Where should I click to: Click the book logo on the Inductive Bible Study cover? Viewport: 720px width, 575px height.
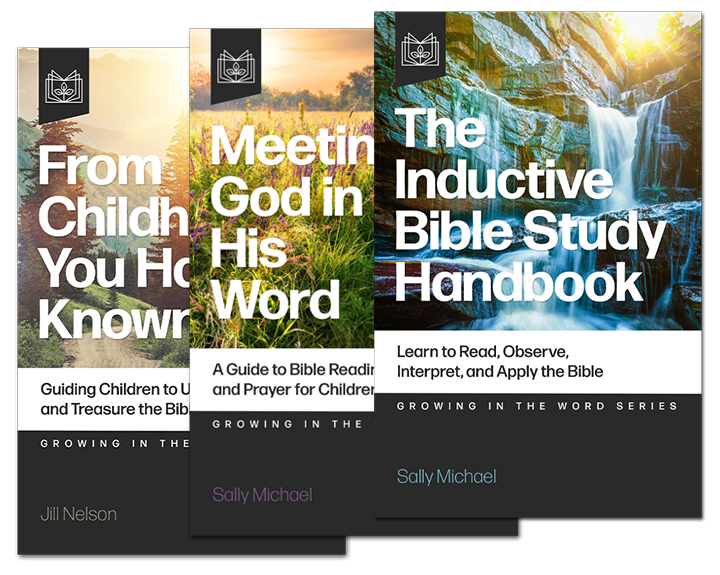click(x=419, y=48)
